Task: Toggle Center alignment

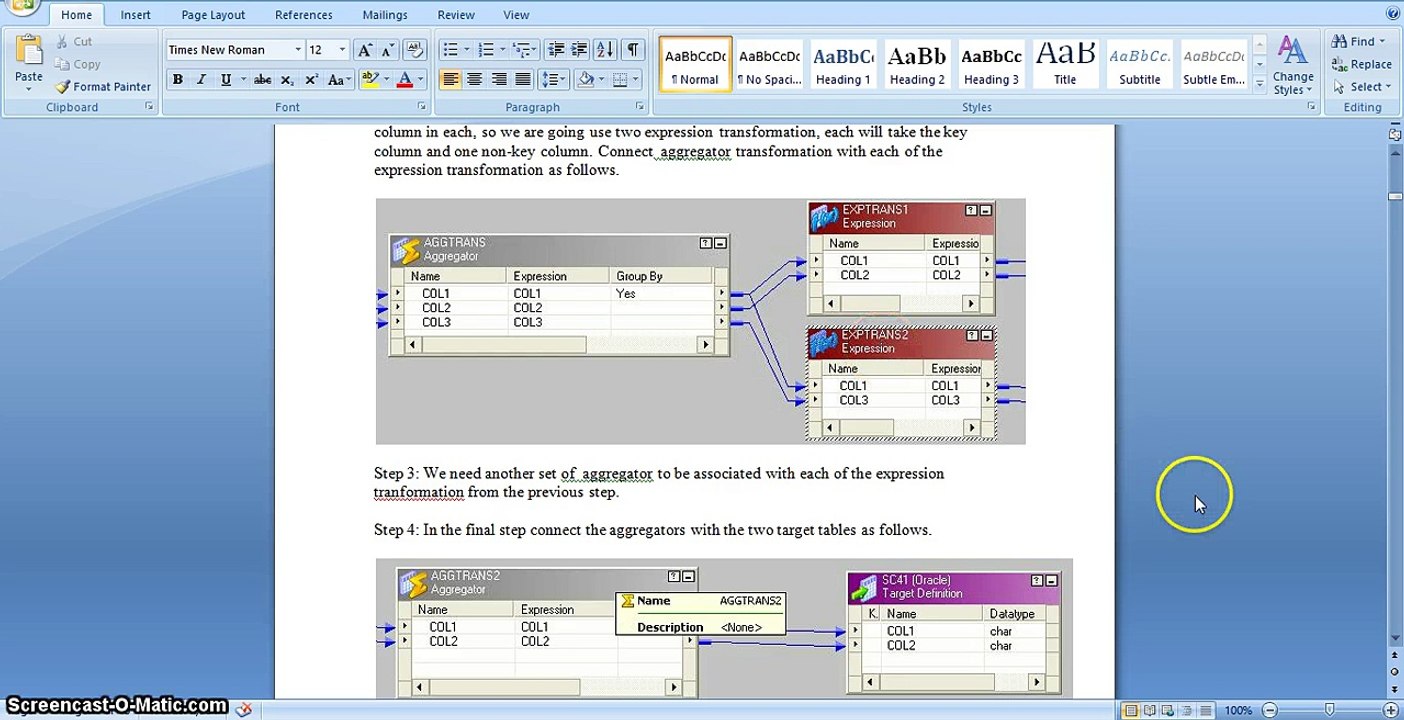Action: pyautogui.click(x=474, y=80)
